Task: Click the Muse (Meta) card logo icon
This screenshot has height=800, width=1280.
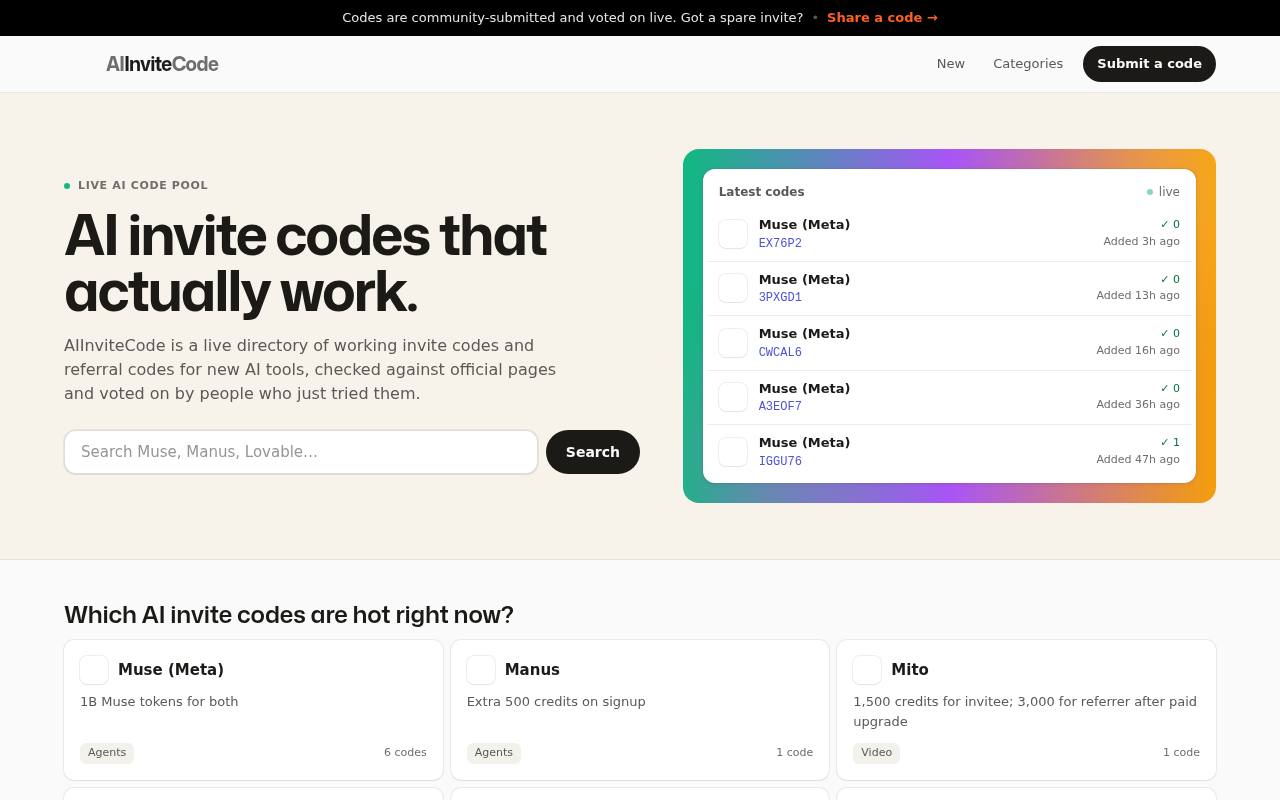Action: click(94, 670)
